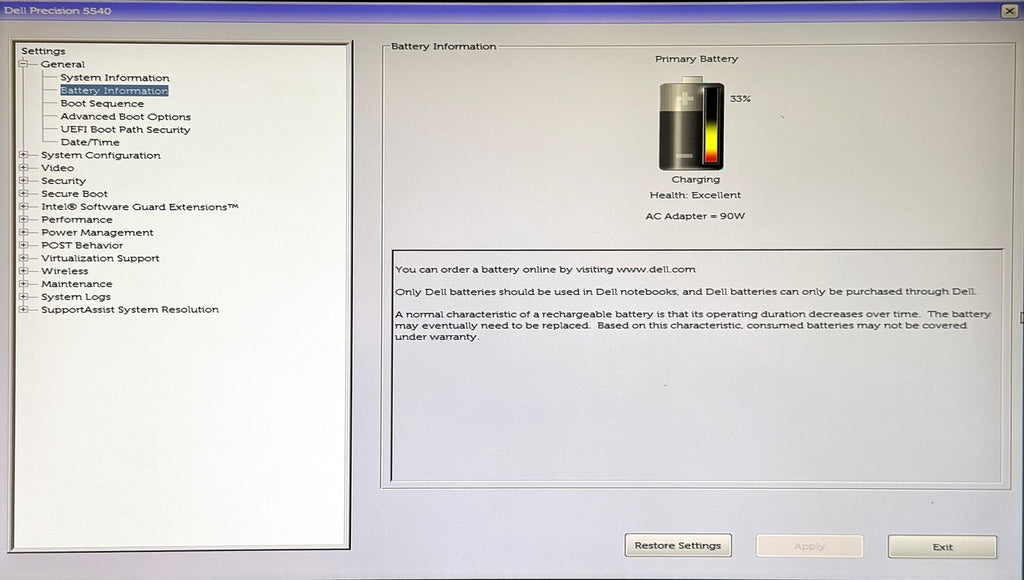Click the primary battery charge icon
Viewport: 1024px width, 580px height.
(x=691, y=124)
